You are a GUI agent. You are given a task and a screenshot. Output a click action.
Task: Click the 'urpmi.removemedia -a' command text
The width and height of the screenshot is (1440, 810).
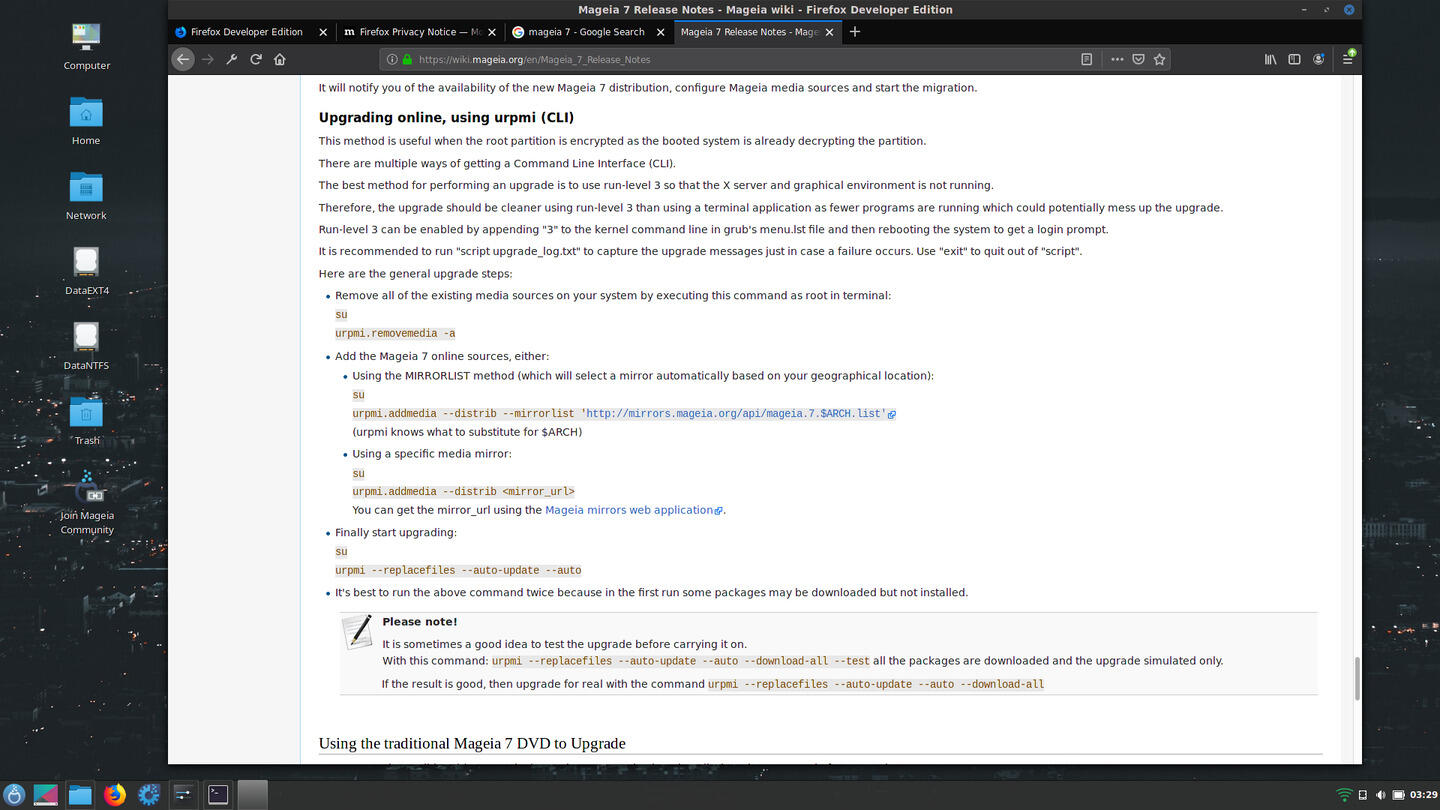[395, 333]
